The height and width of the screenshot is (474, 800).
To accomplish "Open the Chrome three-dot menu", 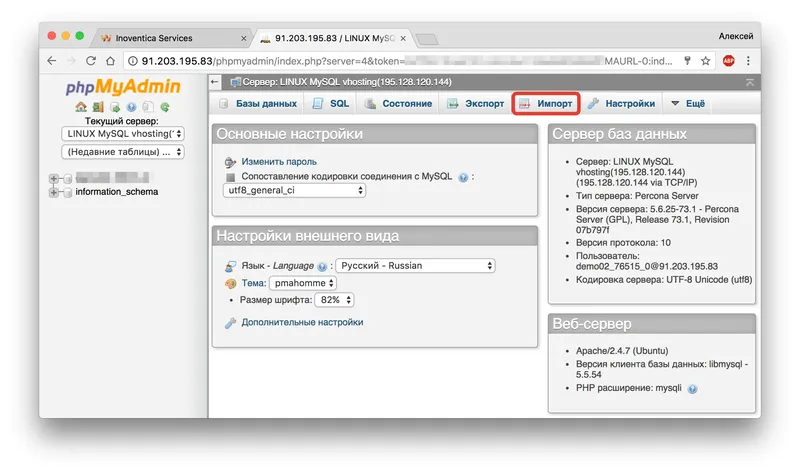I will click(x=748, y=61).
